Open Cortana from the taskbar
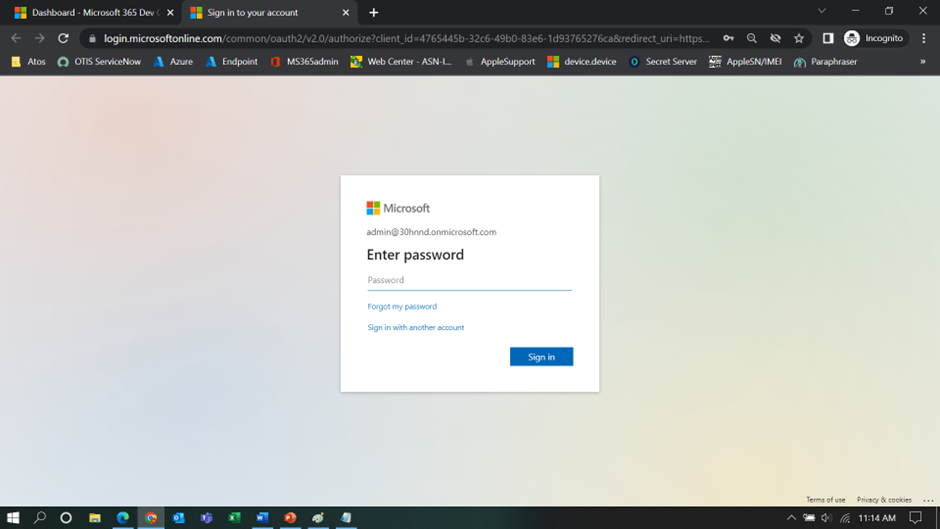Image resolution: width=940 pixels, height=529 pixels. pos(66,518)
